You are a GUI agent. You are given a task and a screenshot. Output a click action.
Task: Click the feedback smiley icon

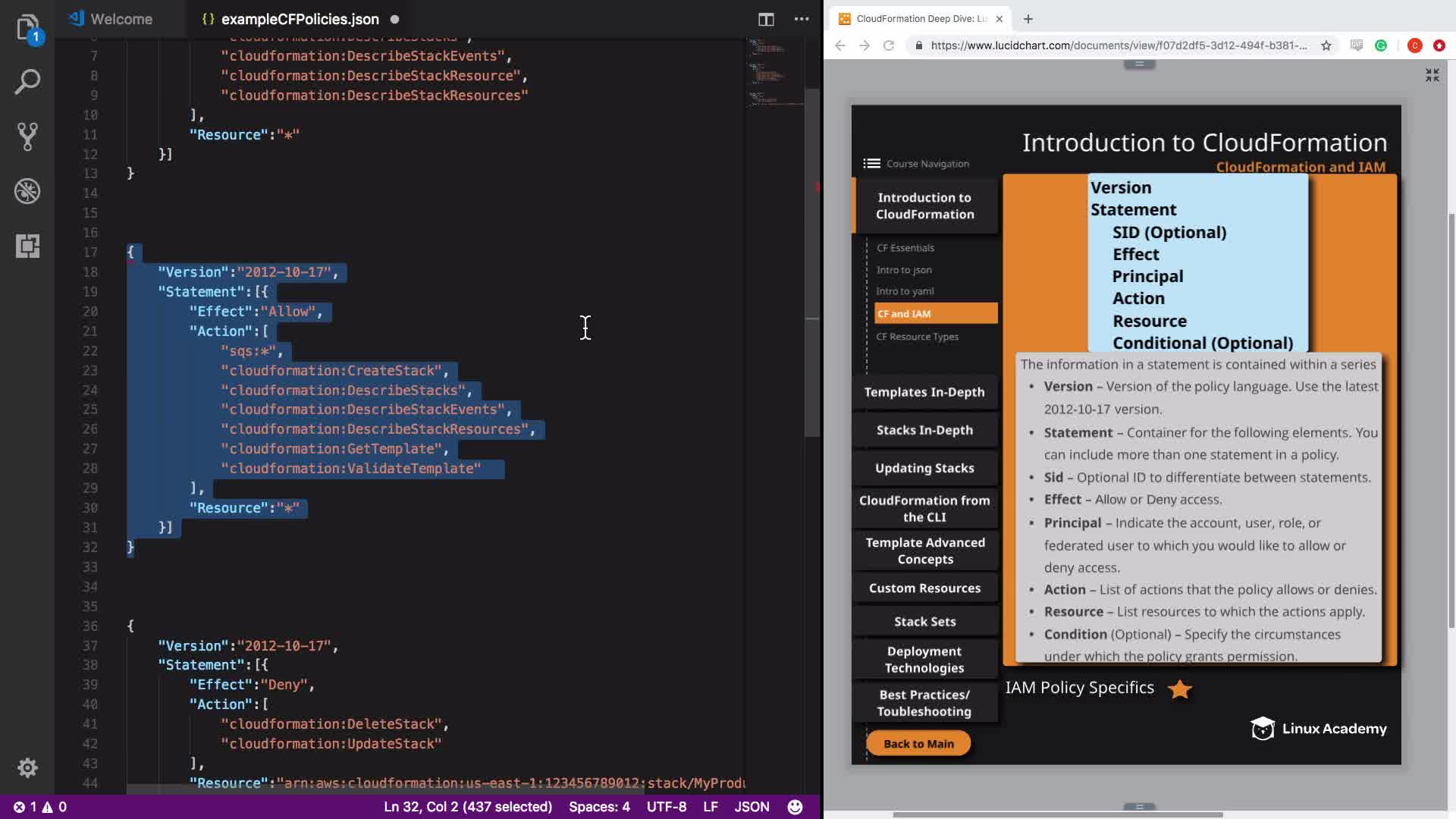[x=795, y=807]
